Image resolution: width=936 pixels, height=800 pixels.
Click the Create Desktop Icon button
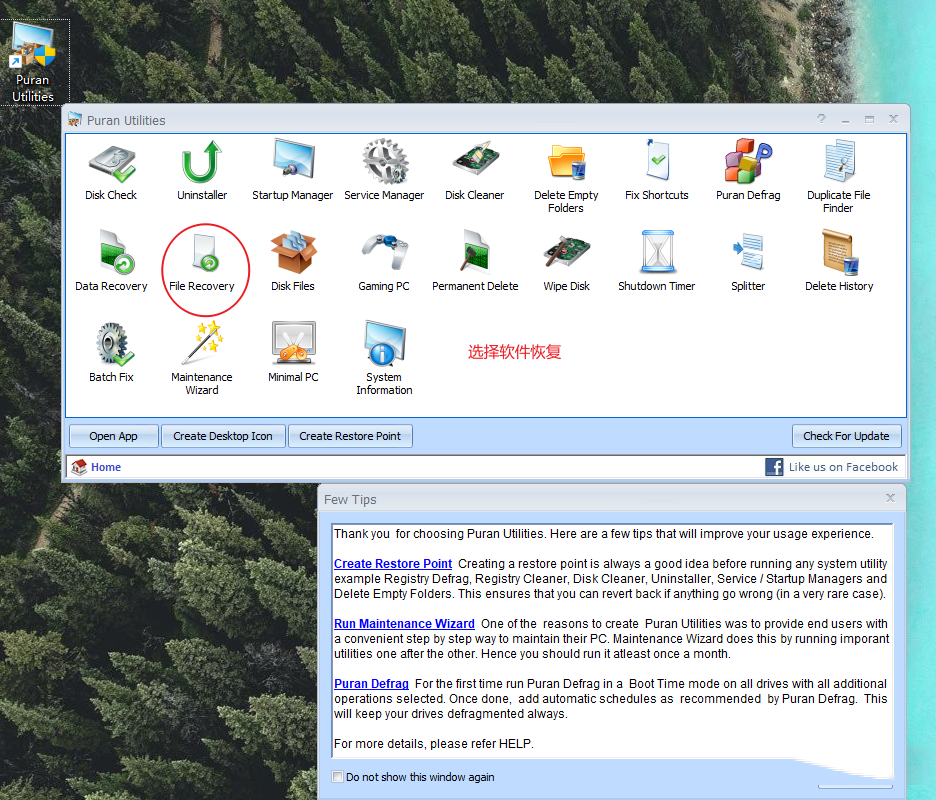click(x=223, y=436)
